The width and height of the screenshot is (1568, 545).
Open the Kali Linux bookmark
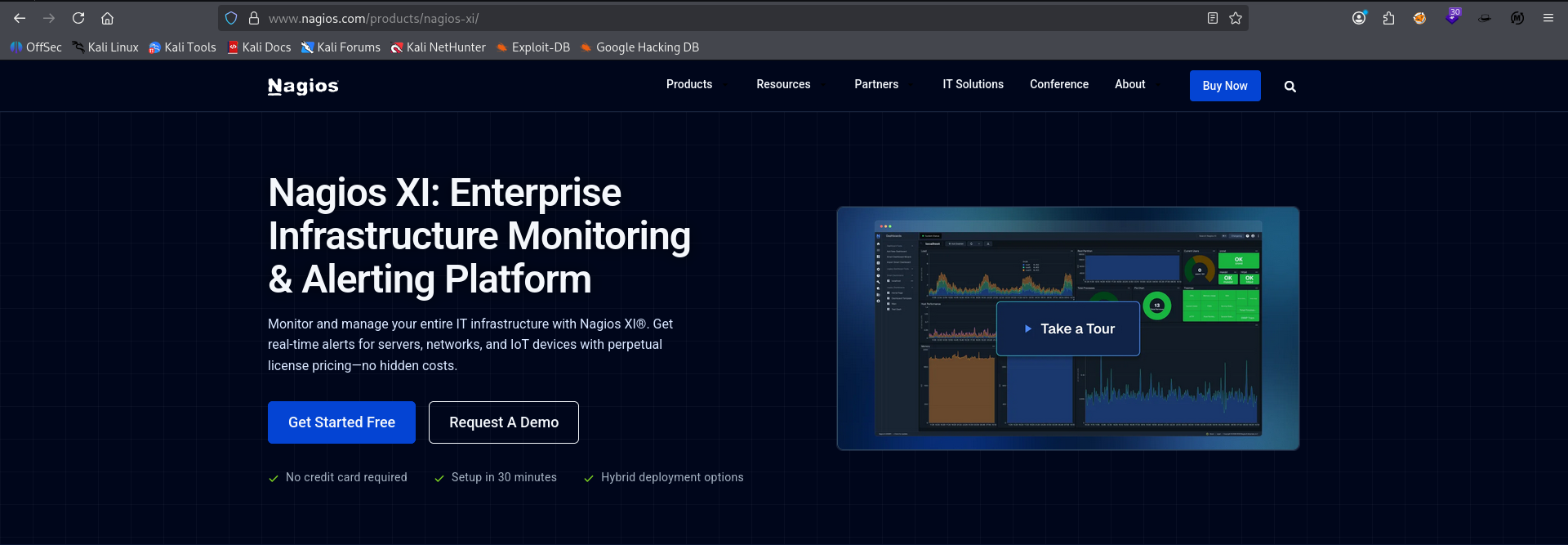point(105,47)
